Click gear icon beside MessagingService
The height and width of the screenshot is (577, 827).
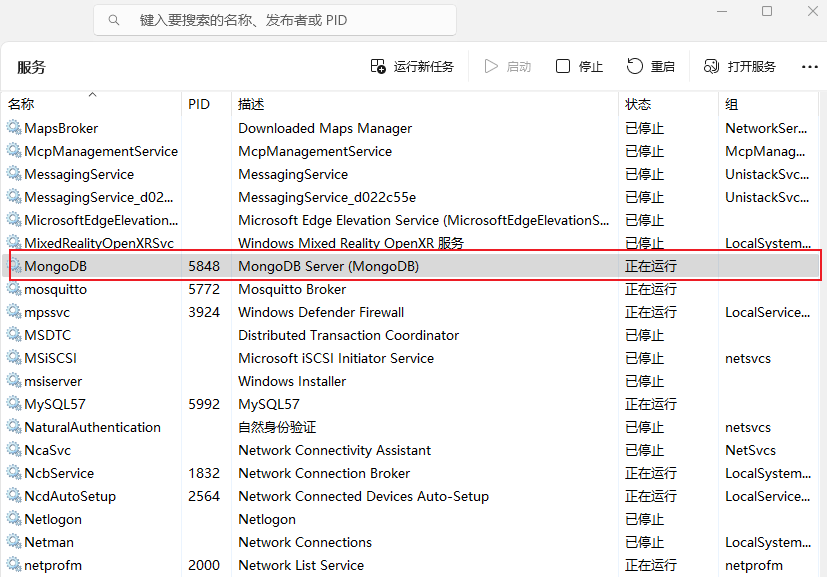(14, 174)
